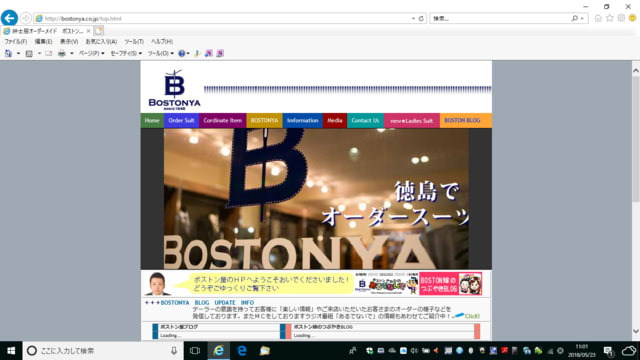The height and width of the screenshot is (360, 640).
Task: Open the Windows Start menu
Action: point(11,351)
